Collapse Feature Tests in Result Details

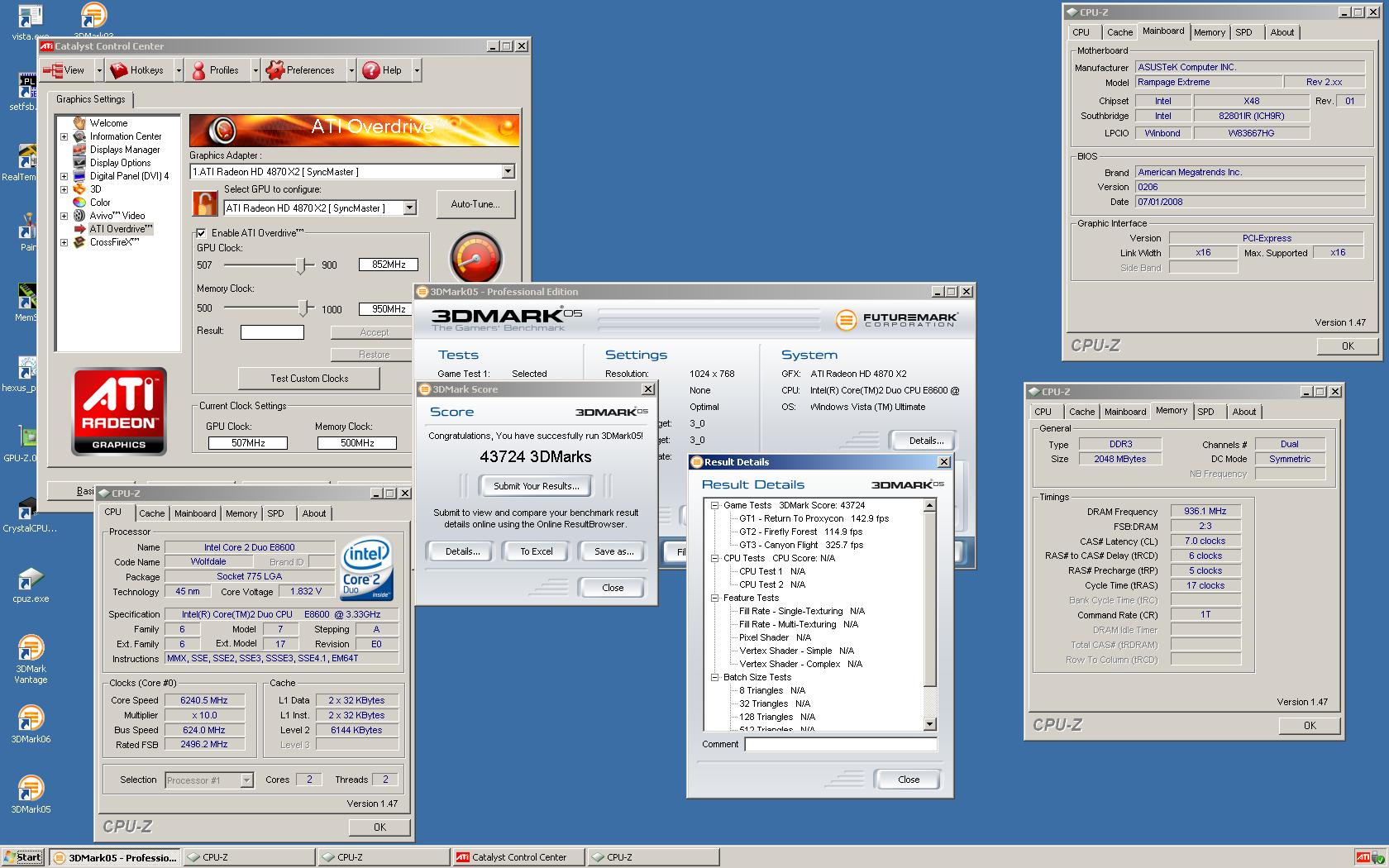pos(715,598)
